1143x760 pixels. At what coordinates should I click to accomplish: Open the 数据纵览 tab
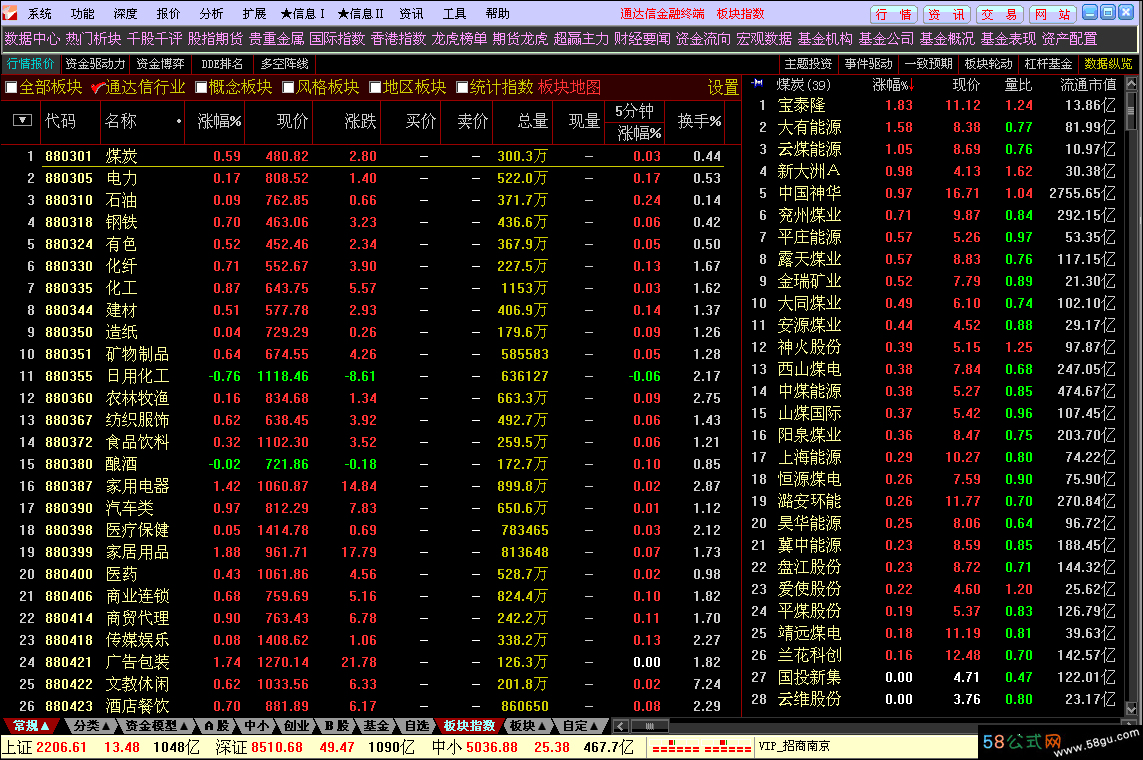(1108, 64)
